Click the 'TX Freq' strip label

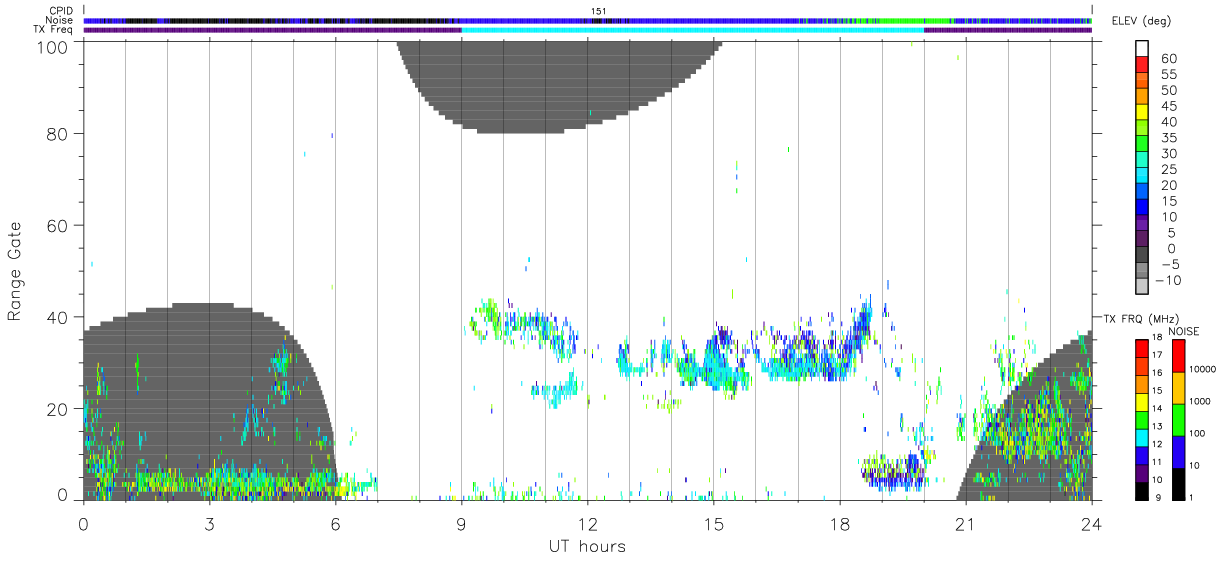(x=55, y=29)
